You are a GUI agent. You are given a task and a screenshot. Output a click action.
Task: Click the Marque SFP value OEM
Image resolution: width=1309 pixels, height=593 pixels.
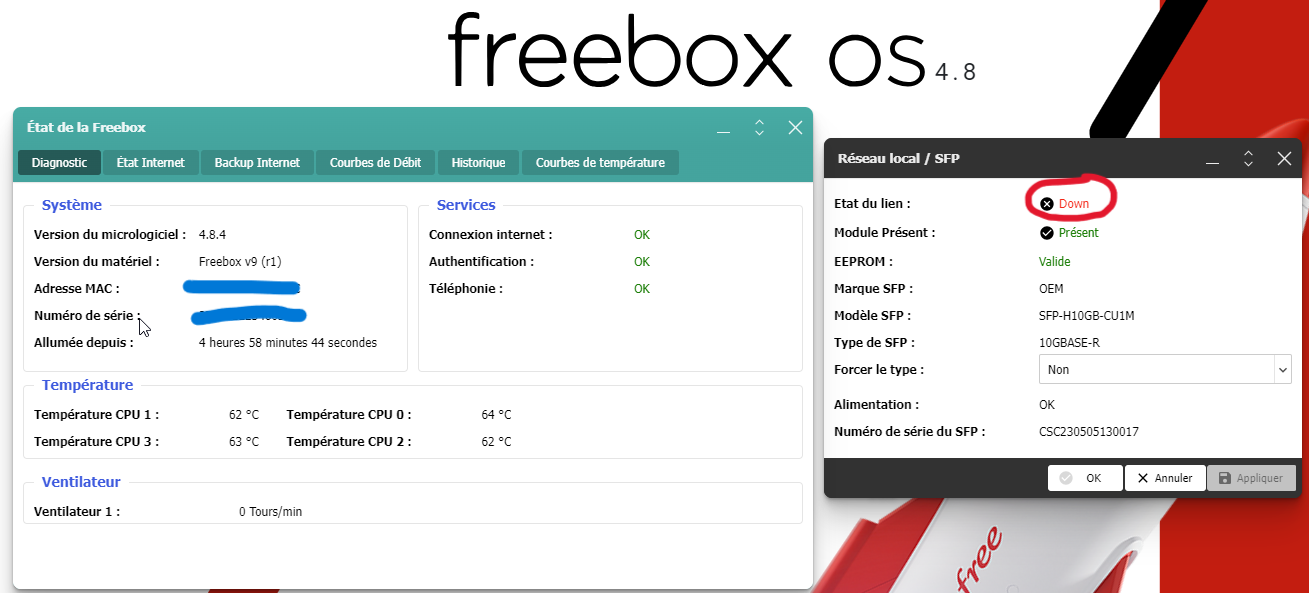click(x=1051, y=288)
